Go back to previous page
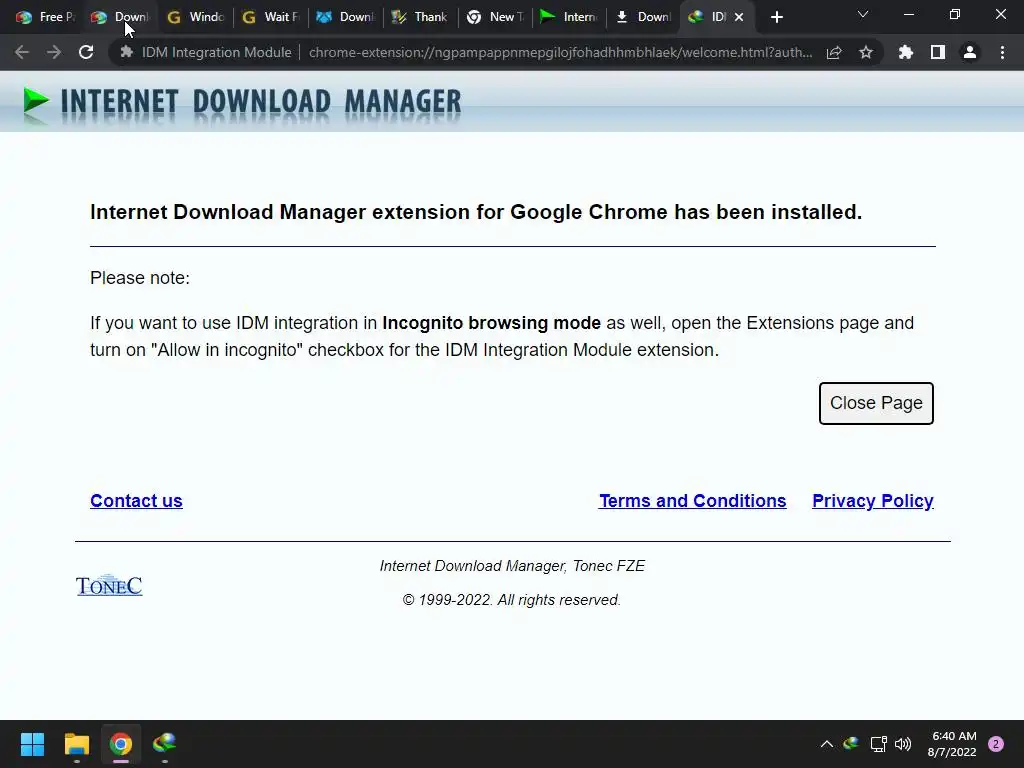The width and height of the screenshot is (1024, 768). click(22, 52)
